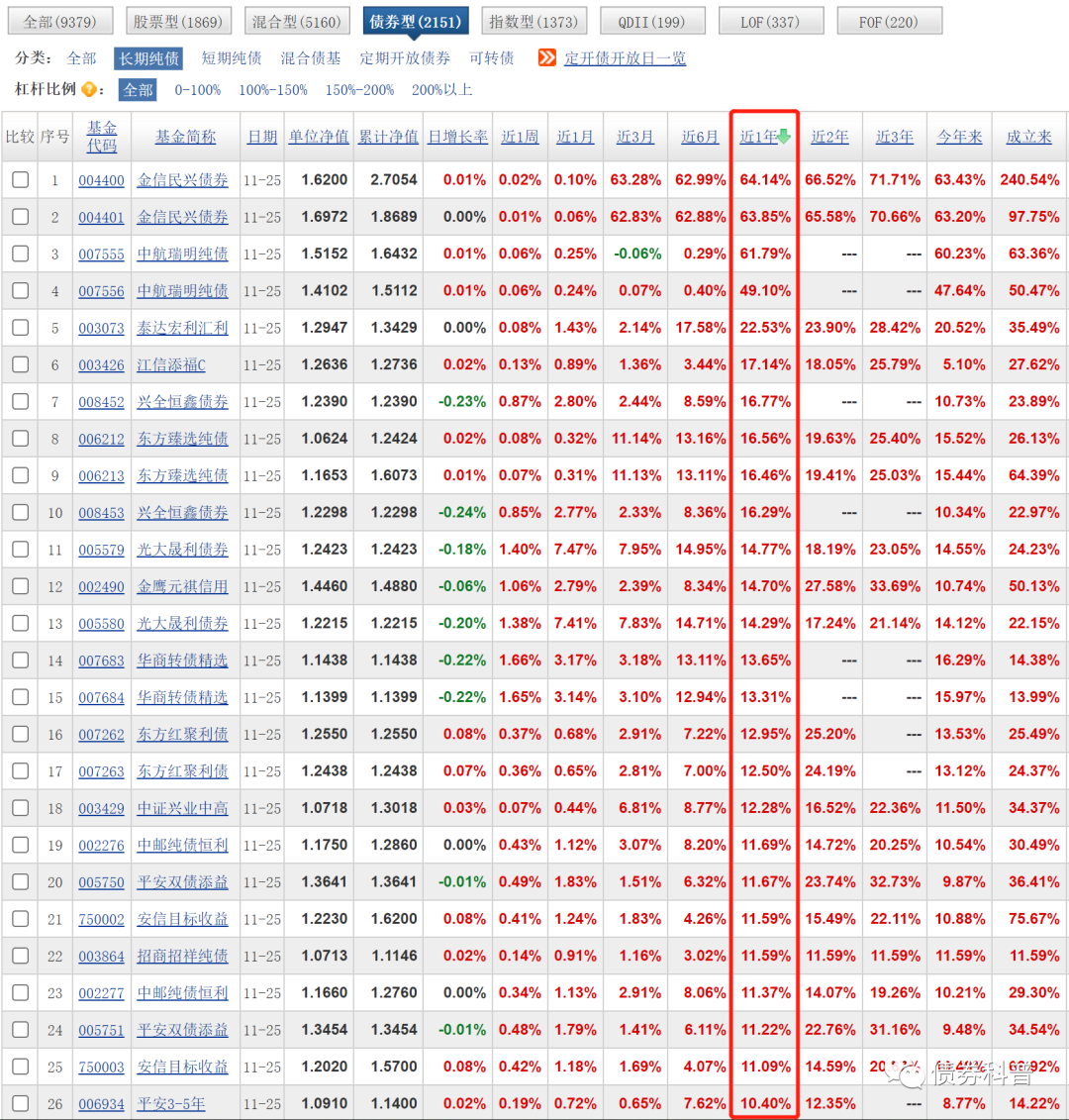Open the QDII(199) tab
Viewport: 1069px width, 1120px height.
pyautogui.click(x=651, y=21)
